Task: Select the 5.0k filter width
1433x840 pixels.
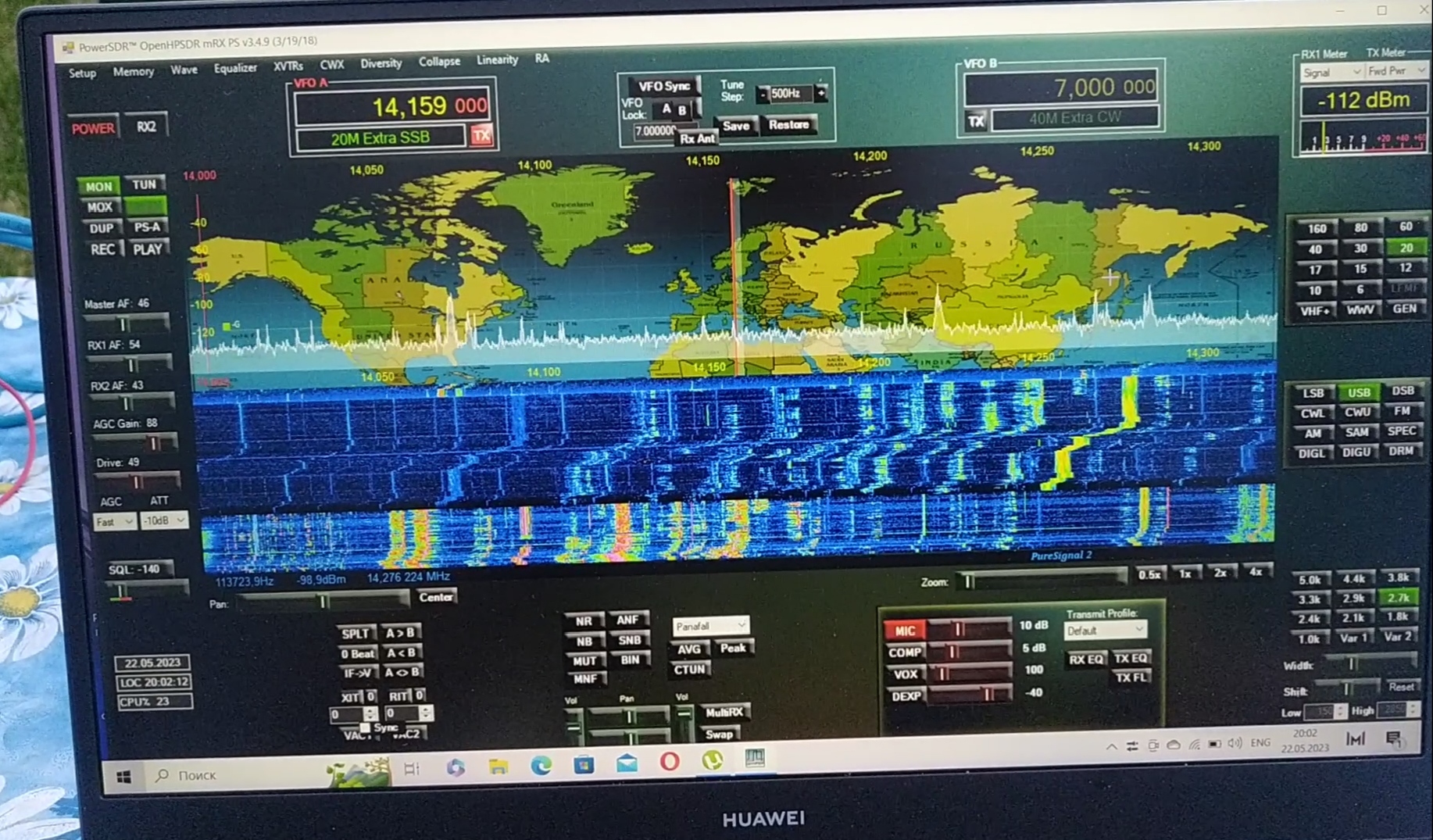Action: [1310, 580]
